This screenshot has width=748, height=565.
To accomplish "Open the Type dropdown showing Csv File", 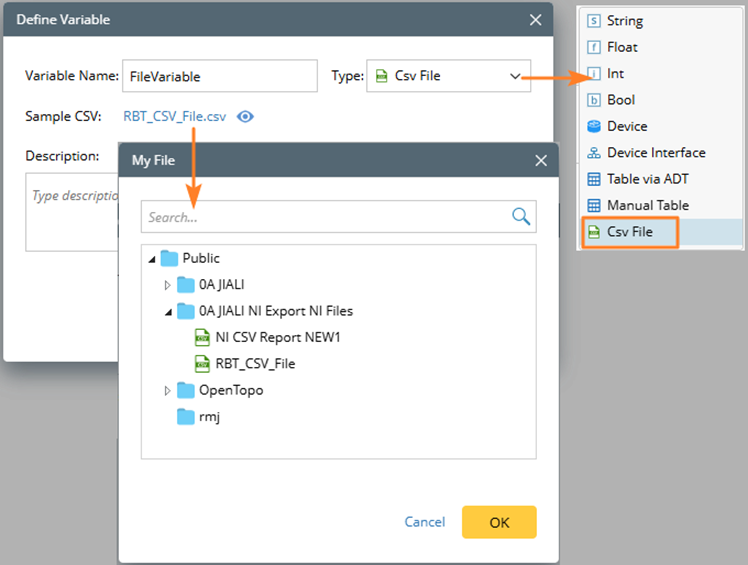I will tap(448, 76).
